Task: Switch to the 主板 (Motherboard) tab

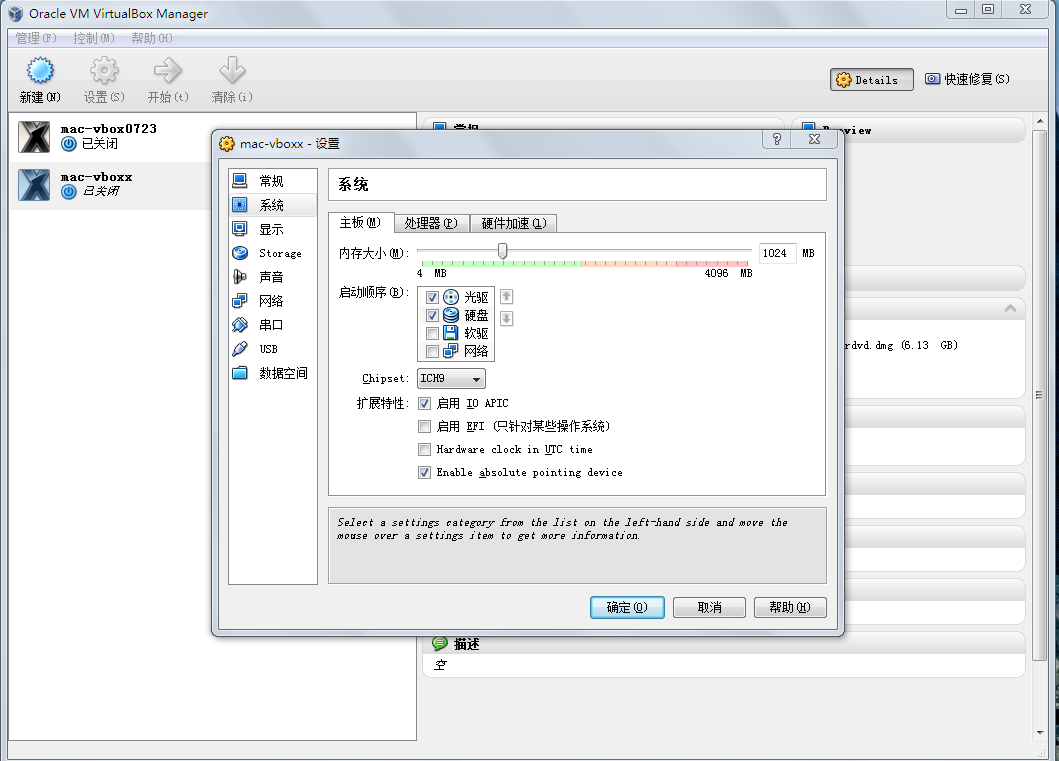Action: [360, 222]
